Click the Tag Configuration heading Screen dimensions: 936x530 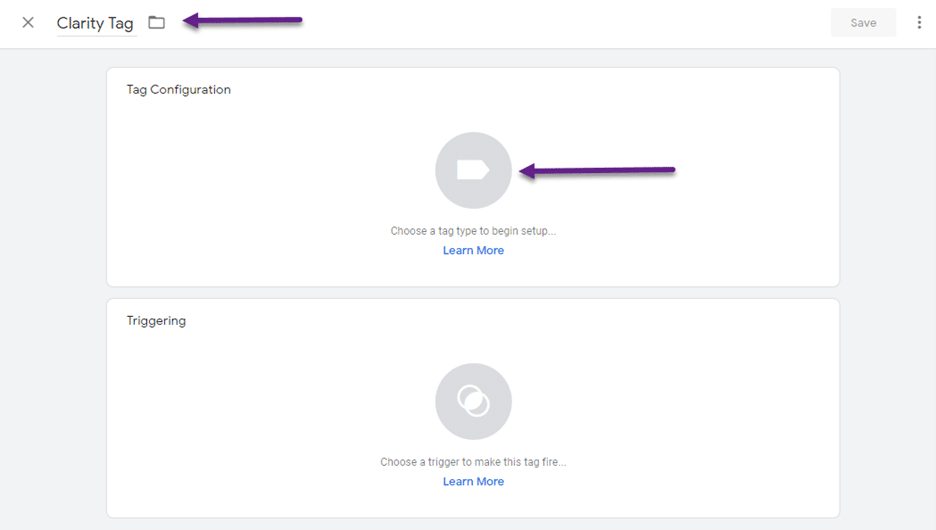tap(178, 90)
